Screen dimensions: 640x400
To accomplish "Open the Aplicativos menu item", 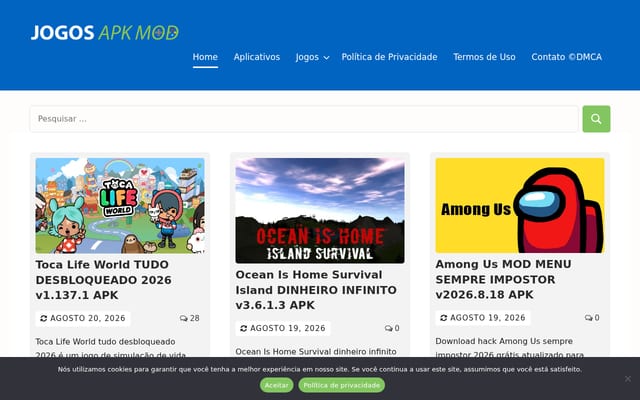I will coord(257,57).
